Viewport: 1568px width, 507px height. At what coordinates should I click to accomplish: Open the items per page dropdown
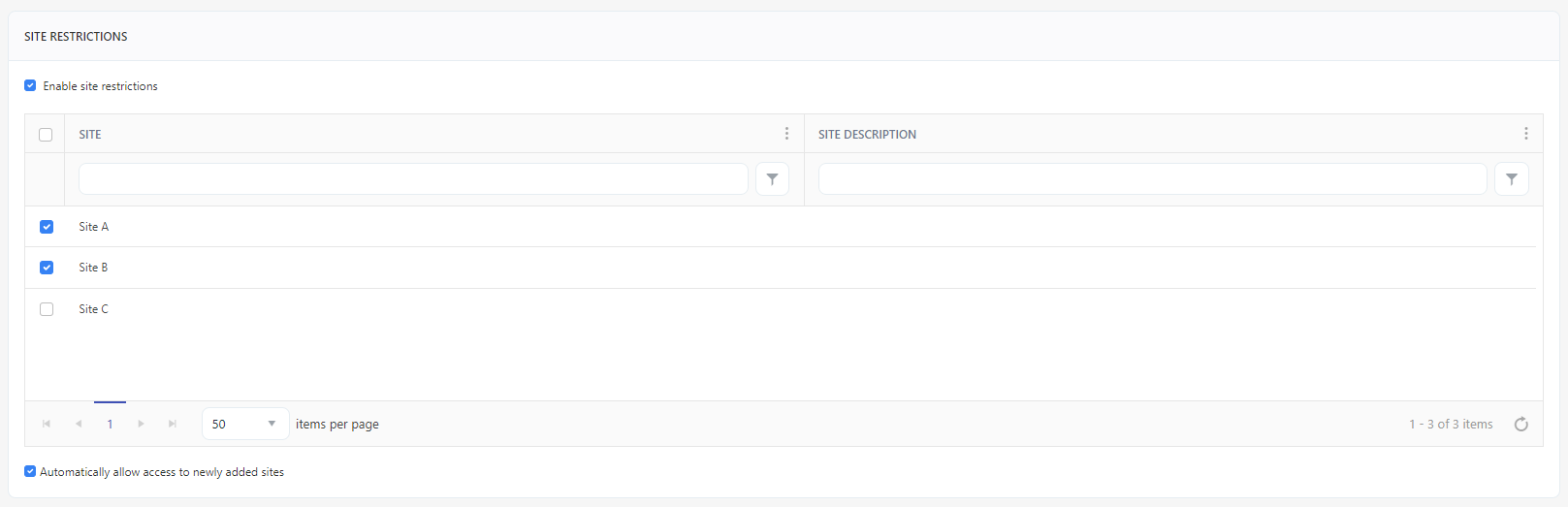[245, 424]
